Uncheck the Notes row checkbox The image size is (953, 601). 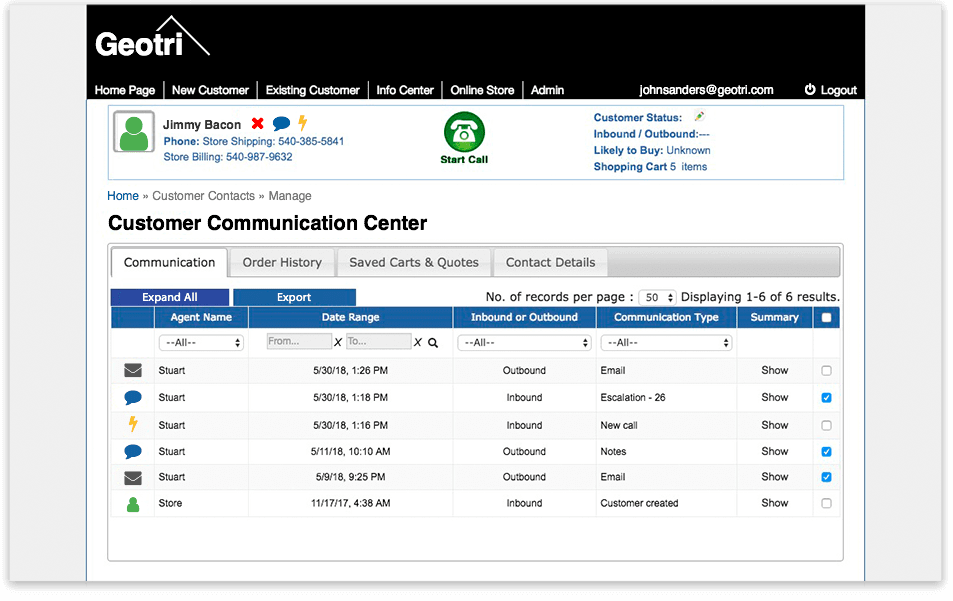coord(827,452)
